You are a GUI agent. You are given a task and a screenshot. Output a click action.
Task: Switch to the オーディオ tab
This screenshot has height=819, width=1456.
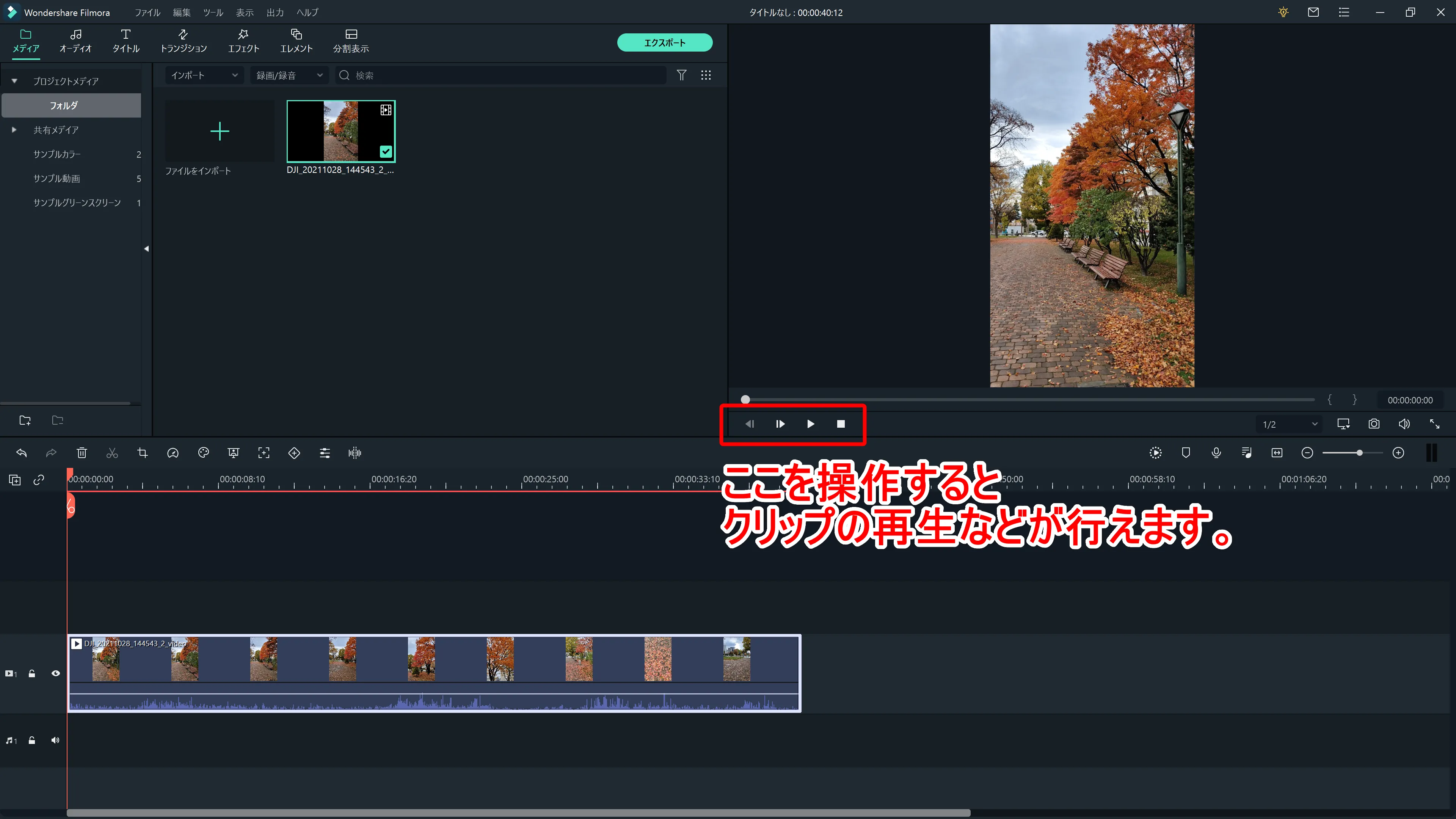(x=75, y=41)
